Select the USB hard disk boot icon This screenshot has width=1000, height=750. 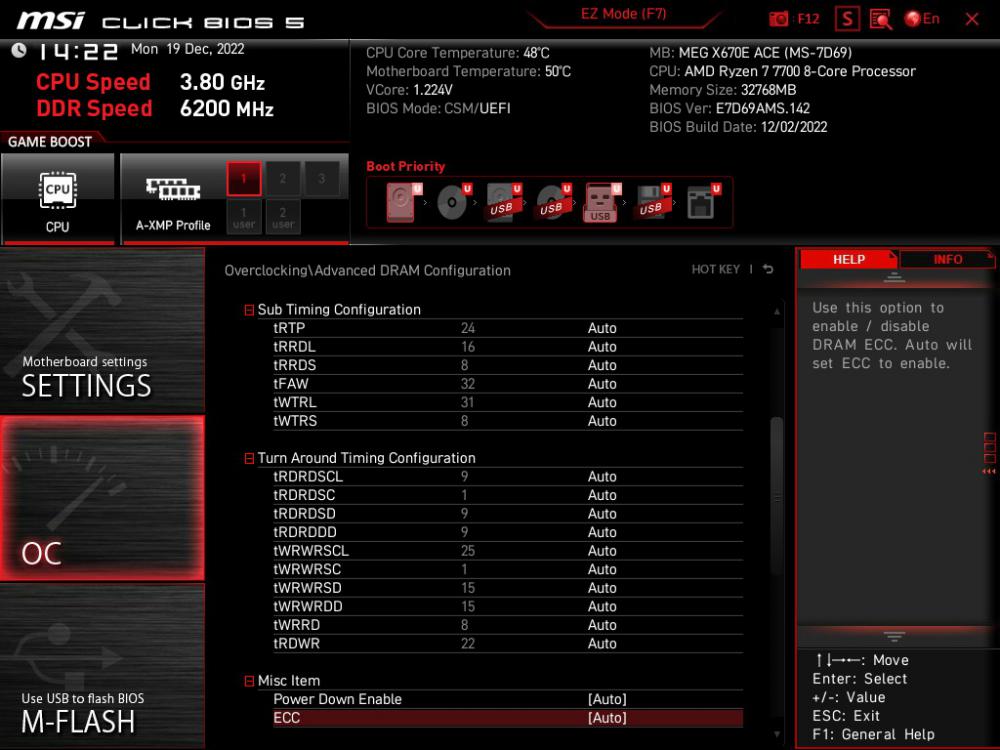[503, 202]
